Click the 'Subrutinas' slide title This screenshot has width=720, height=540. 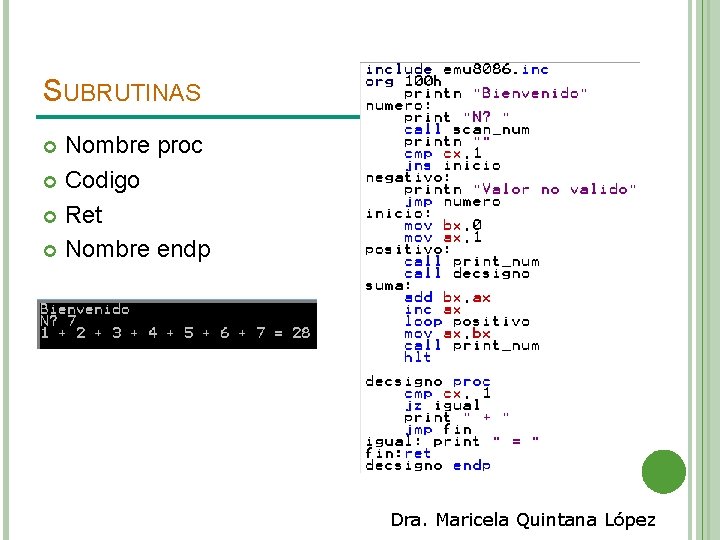(122, 90)
